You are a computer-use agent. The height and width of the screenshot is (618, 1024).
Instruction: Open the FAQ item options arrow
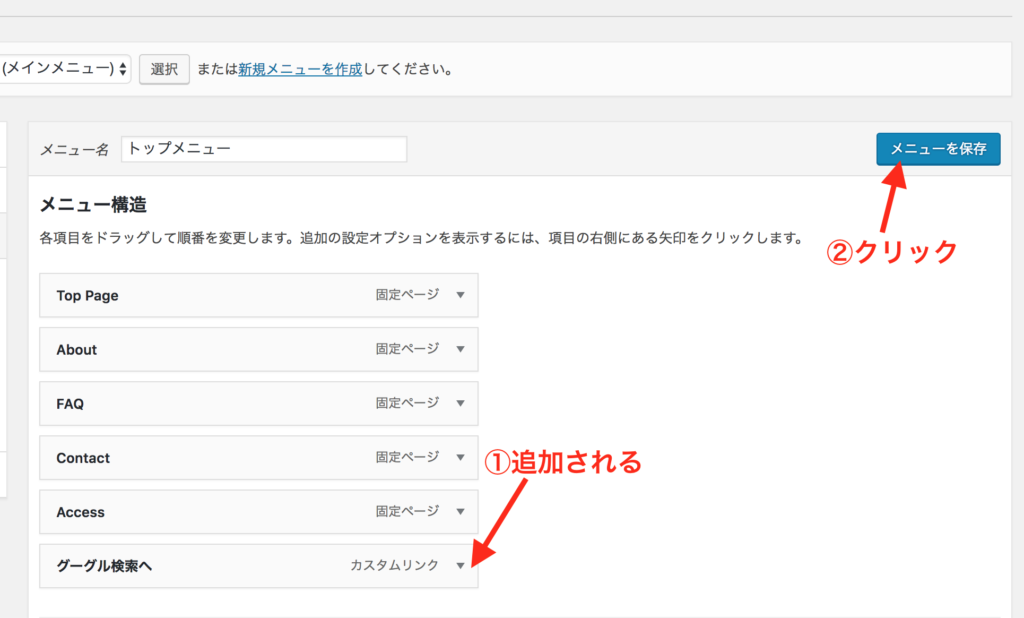[460, 404]
